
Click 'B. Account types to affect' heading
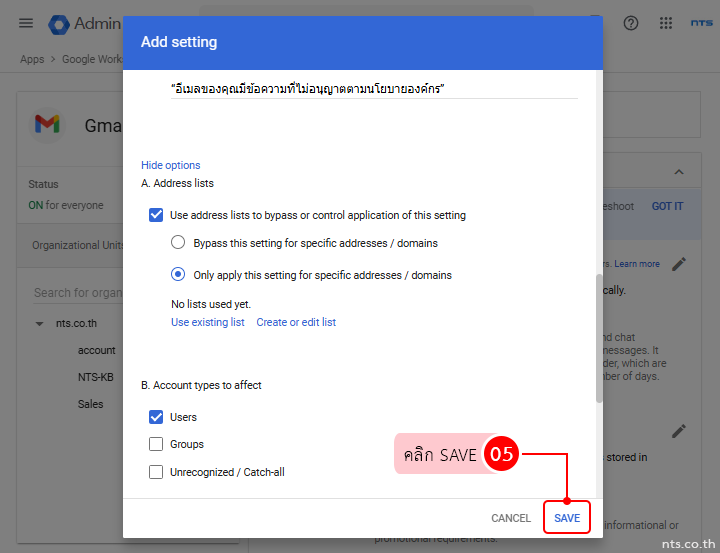tap(201, 385)
